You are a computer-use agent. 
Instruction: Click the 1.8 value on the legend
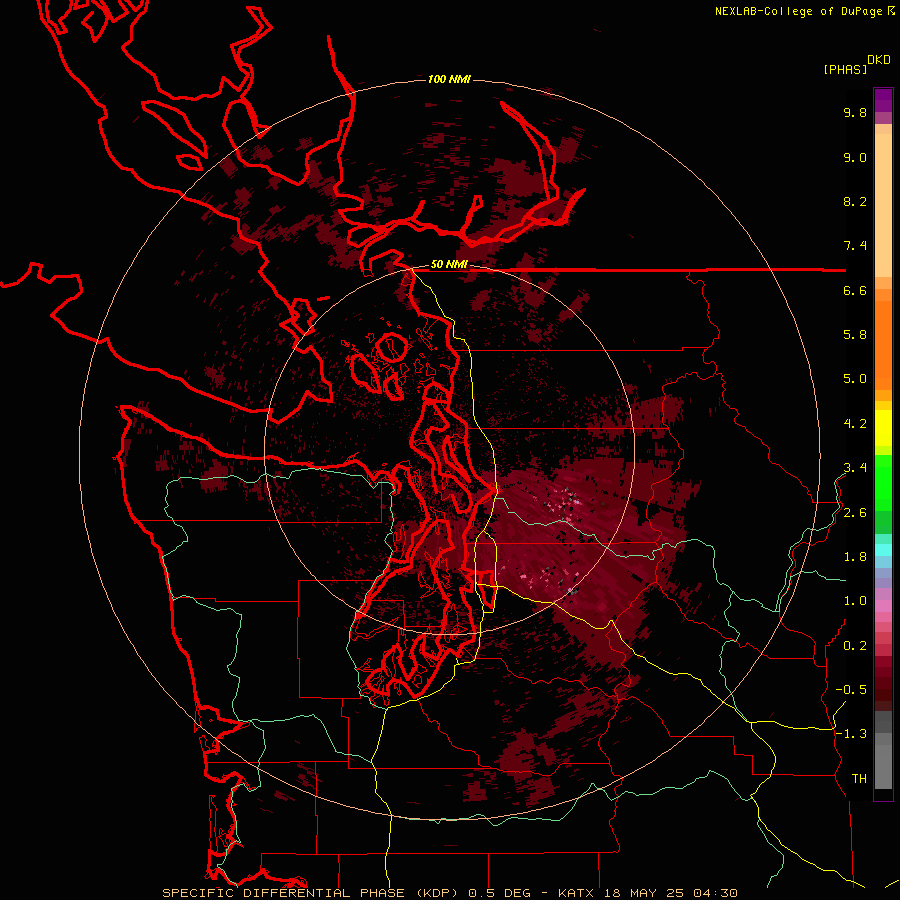click(855, 557)
